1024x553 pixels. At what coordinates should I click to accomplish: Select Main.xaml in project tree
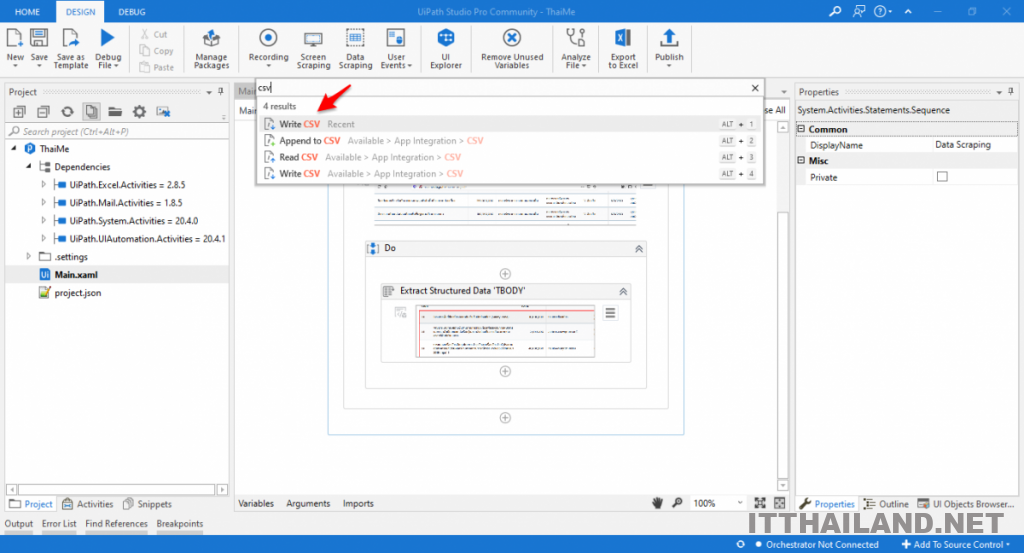(76, 275)
